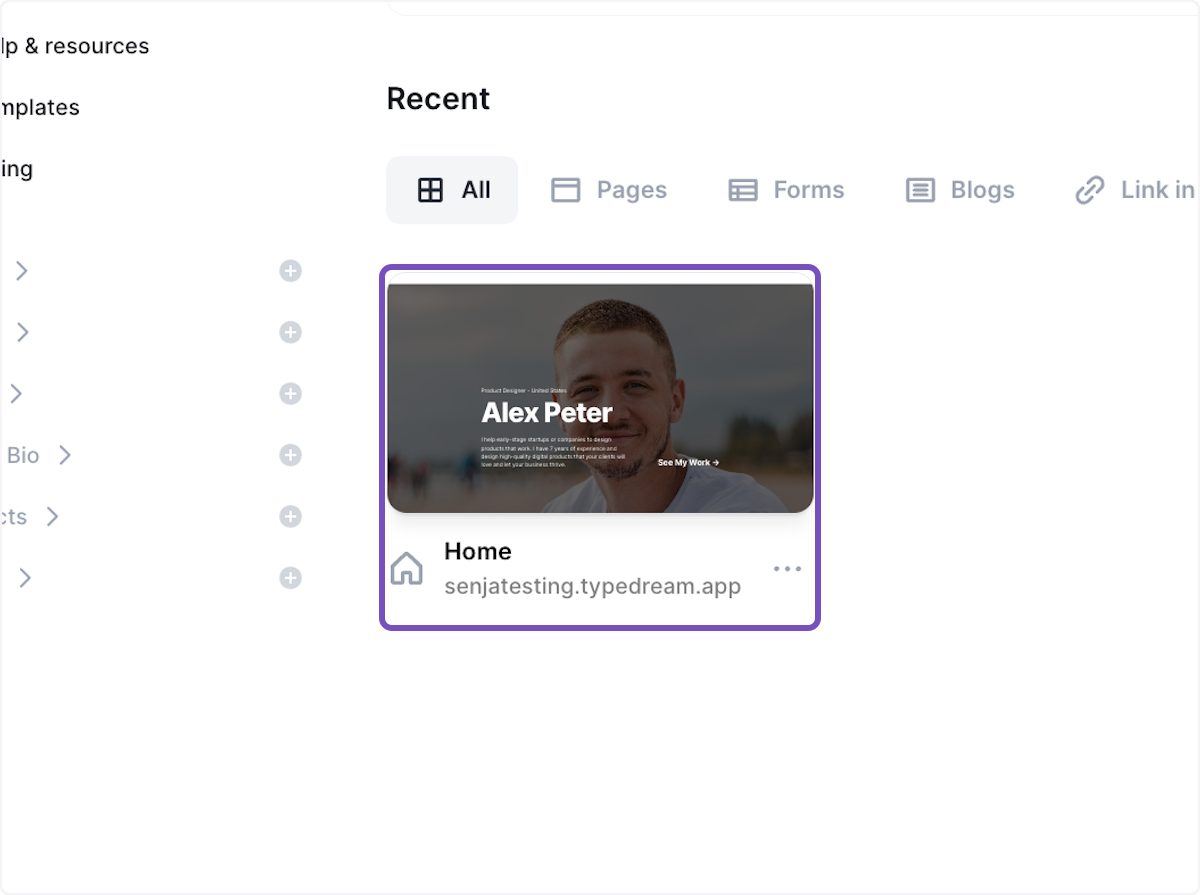Click the plus icon next to Bio
Screen dimensions: 1200x895
click(x=290, y=455)
